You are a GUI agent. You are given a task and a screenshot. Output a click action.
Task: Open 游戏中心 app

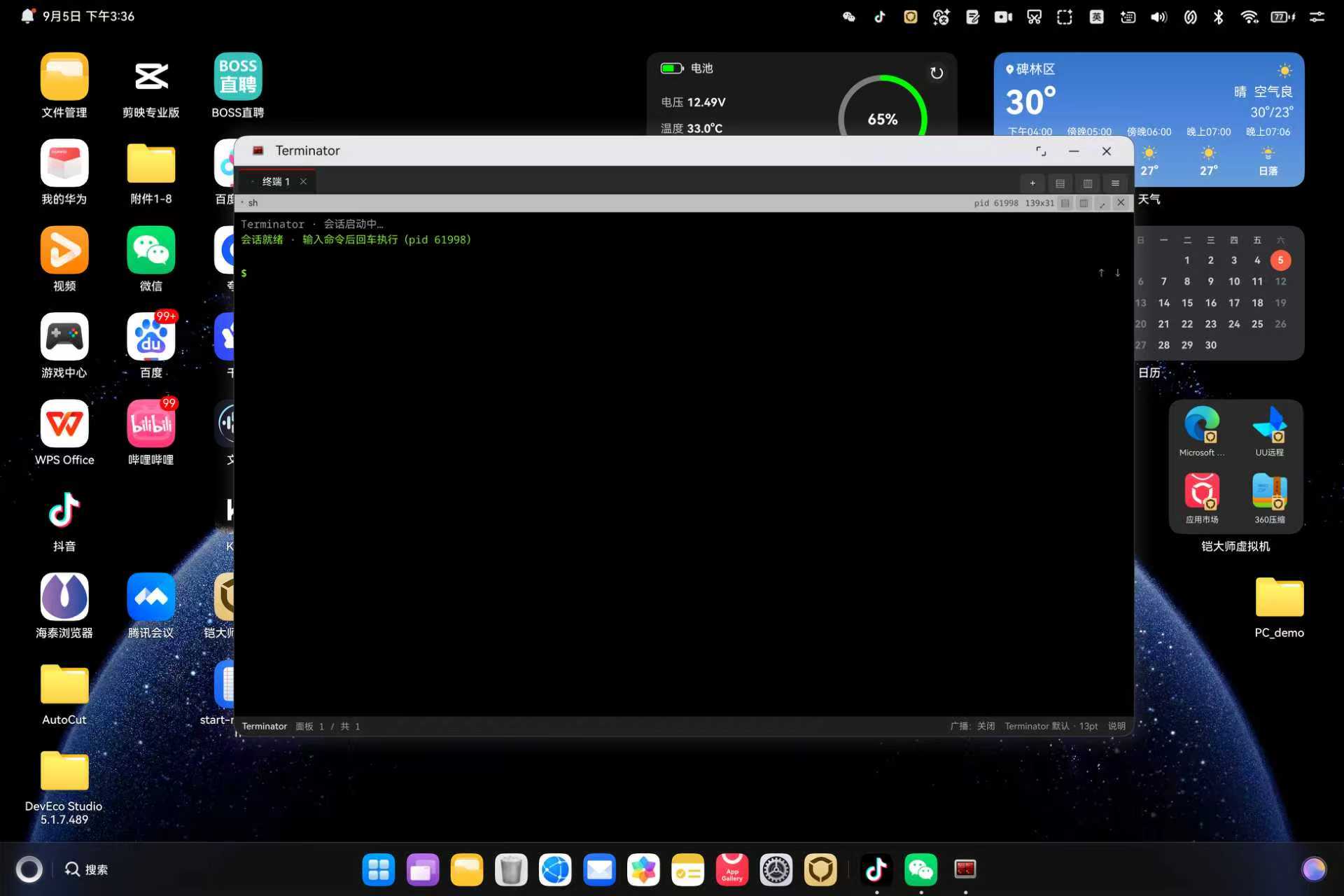tap(64, 346)
